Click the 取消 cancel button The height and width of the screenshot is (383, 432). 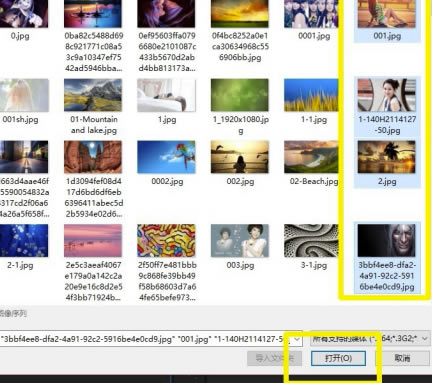click(x=402, y=358)
